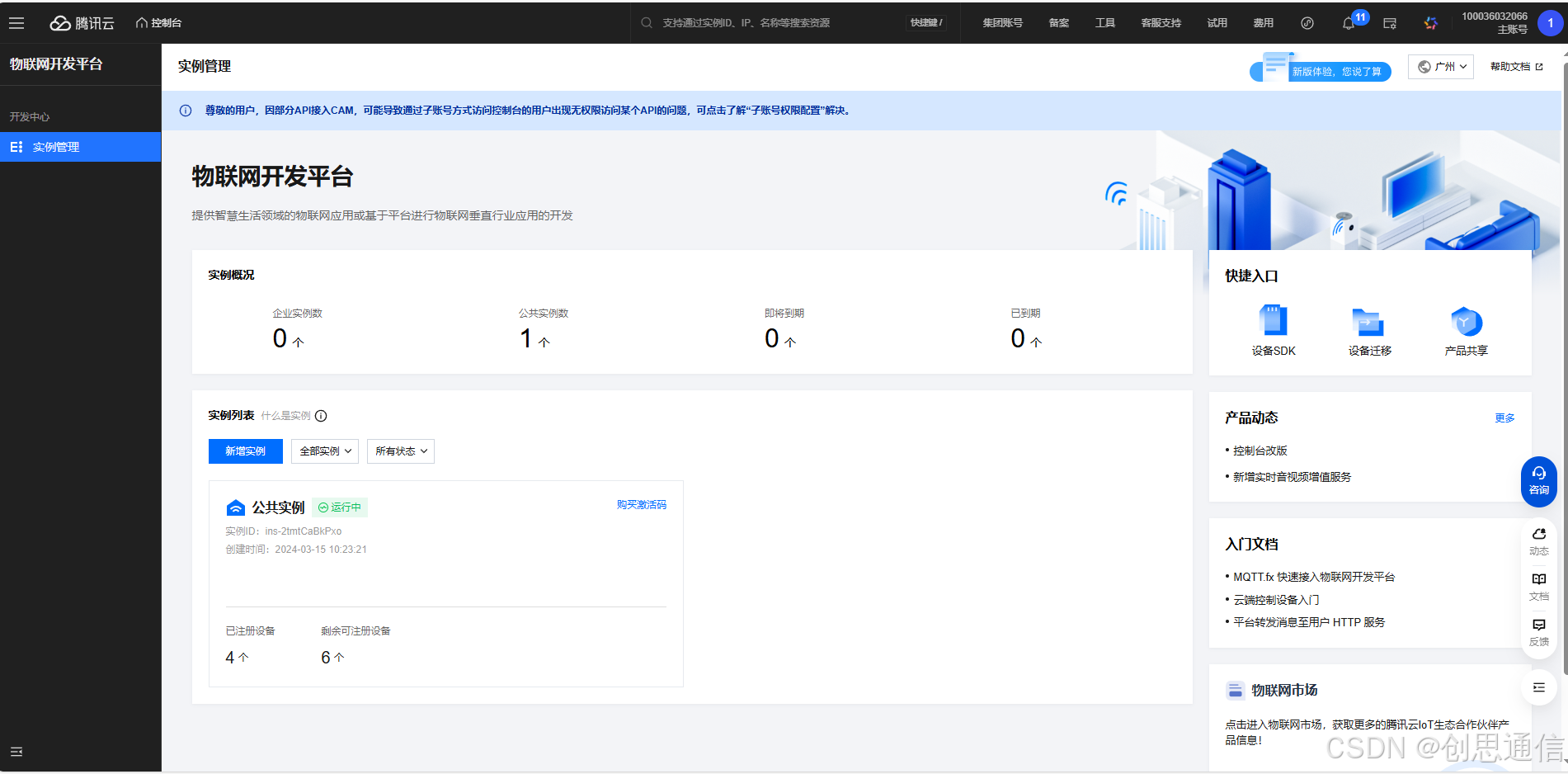
Task: Open the 公共实例 card title
Action: (278, 507)
